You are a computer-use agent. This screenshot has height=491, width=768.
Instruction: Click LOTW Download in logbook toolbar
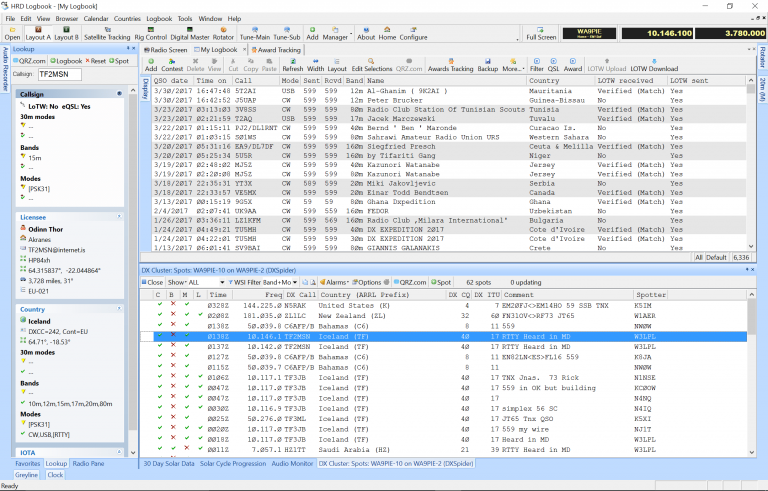(x=654, y=65)
